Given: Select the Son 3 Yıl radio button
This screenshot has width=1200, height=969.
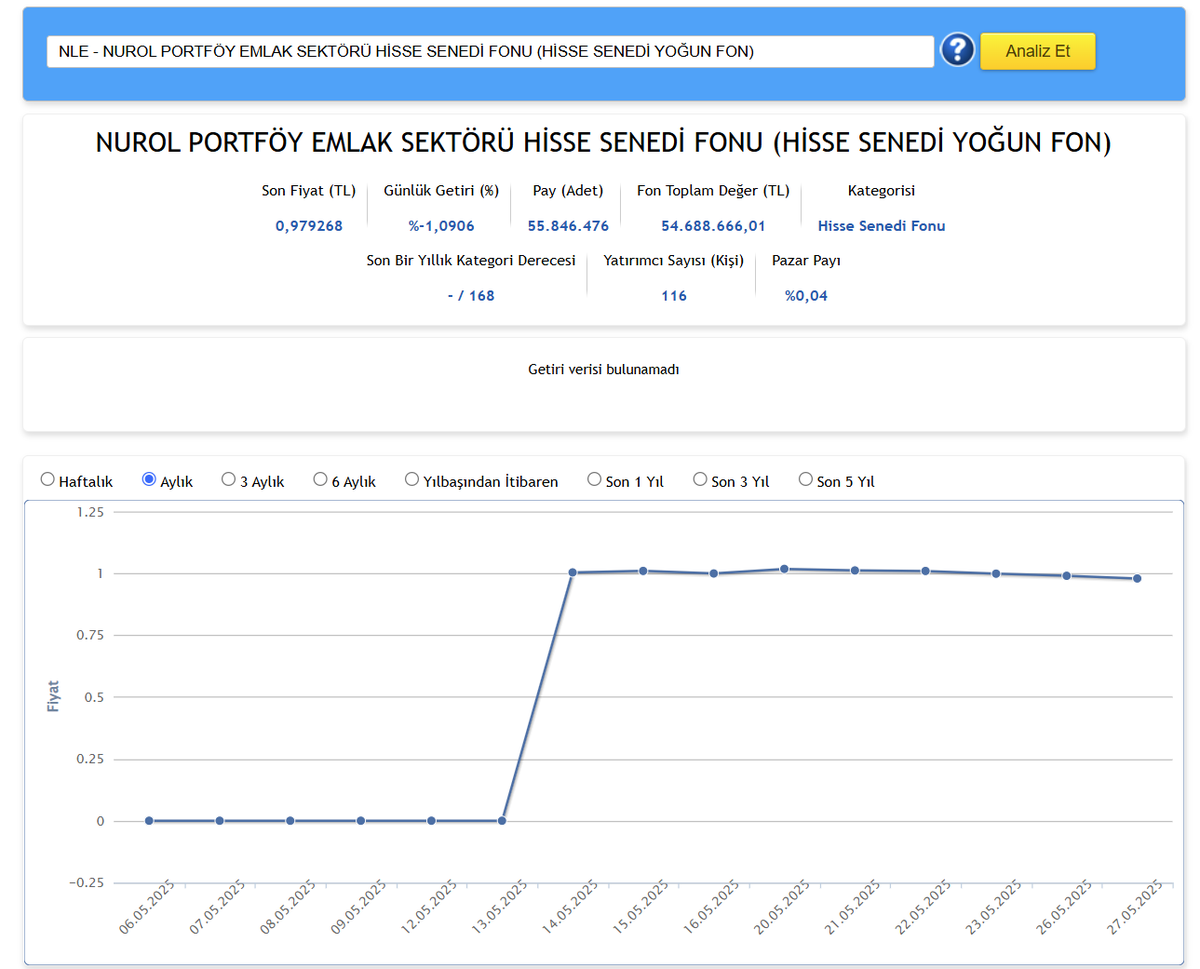Looking at the screenshot, I should click(x=700, y=479).
